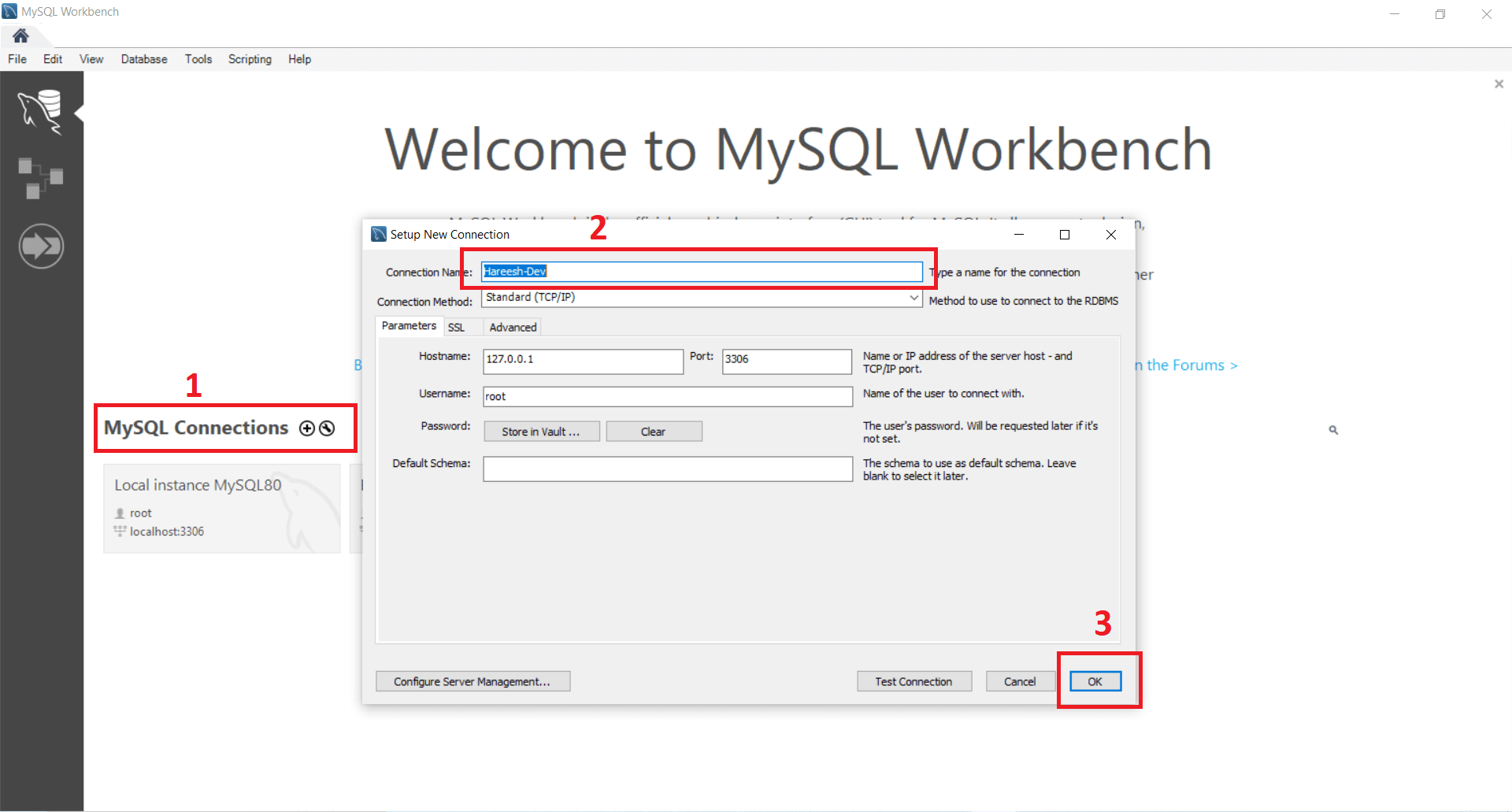Click inside the Default Schema field
The width and height of the screenshot is (1512, 812).
point(667,469)
